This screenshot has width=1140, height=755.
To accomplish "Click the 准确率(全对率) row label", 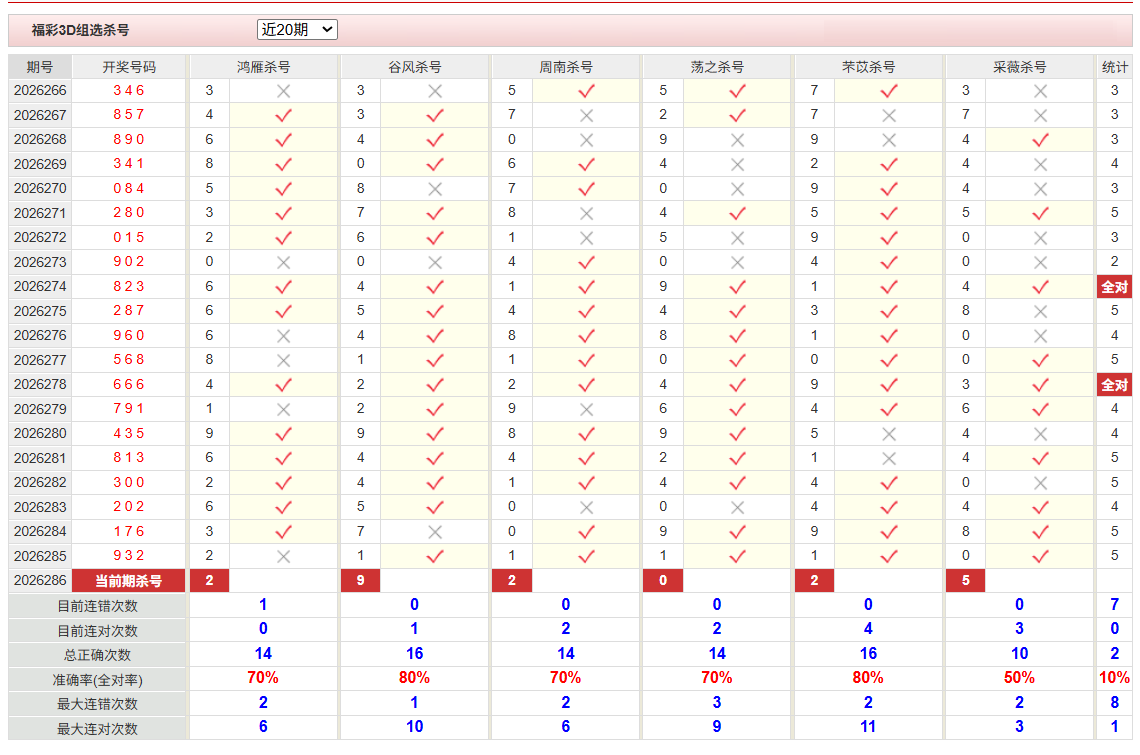I will coord(97,679).
